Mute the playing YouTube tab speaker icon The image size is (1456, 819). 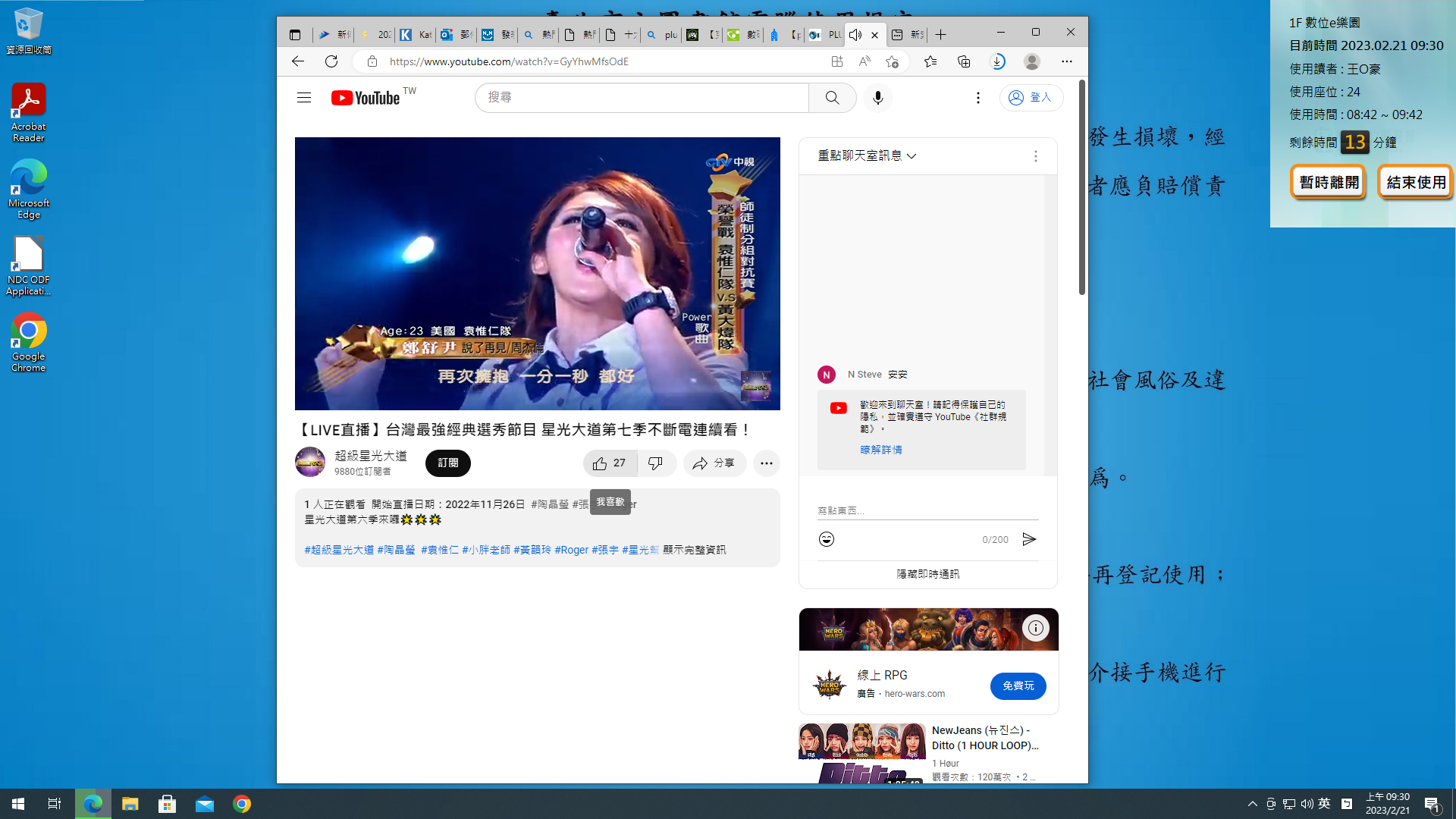point(855,35)
